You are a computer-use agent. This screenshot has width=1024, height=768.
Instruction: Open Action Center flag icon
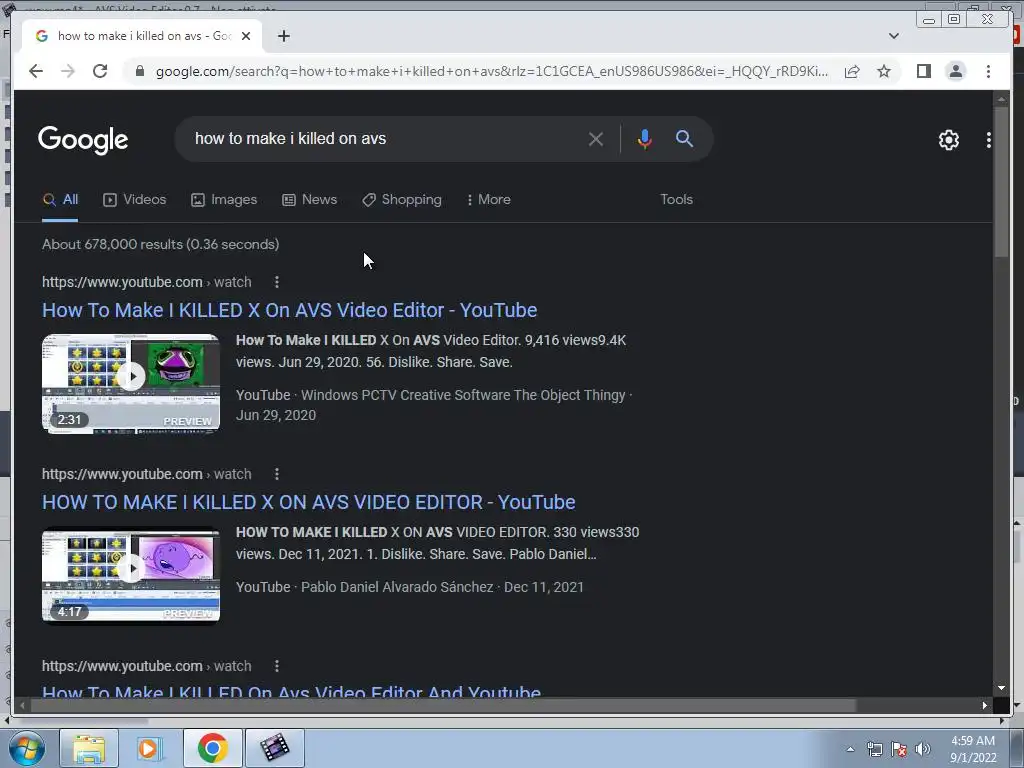pos(899,749)
